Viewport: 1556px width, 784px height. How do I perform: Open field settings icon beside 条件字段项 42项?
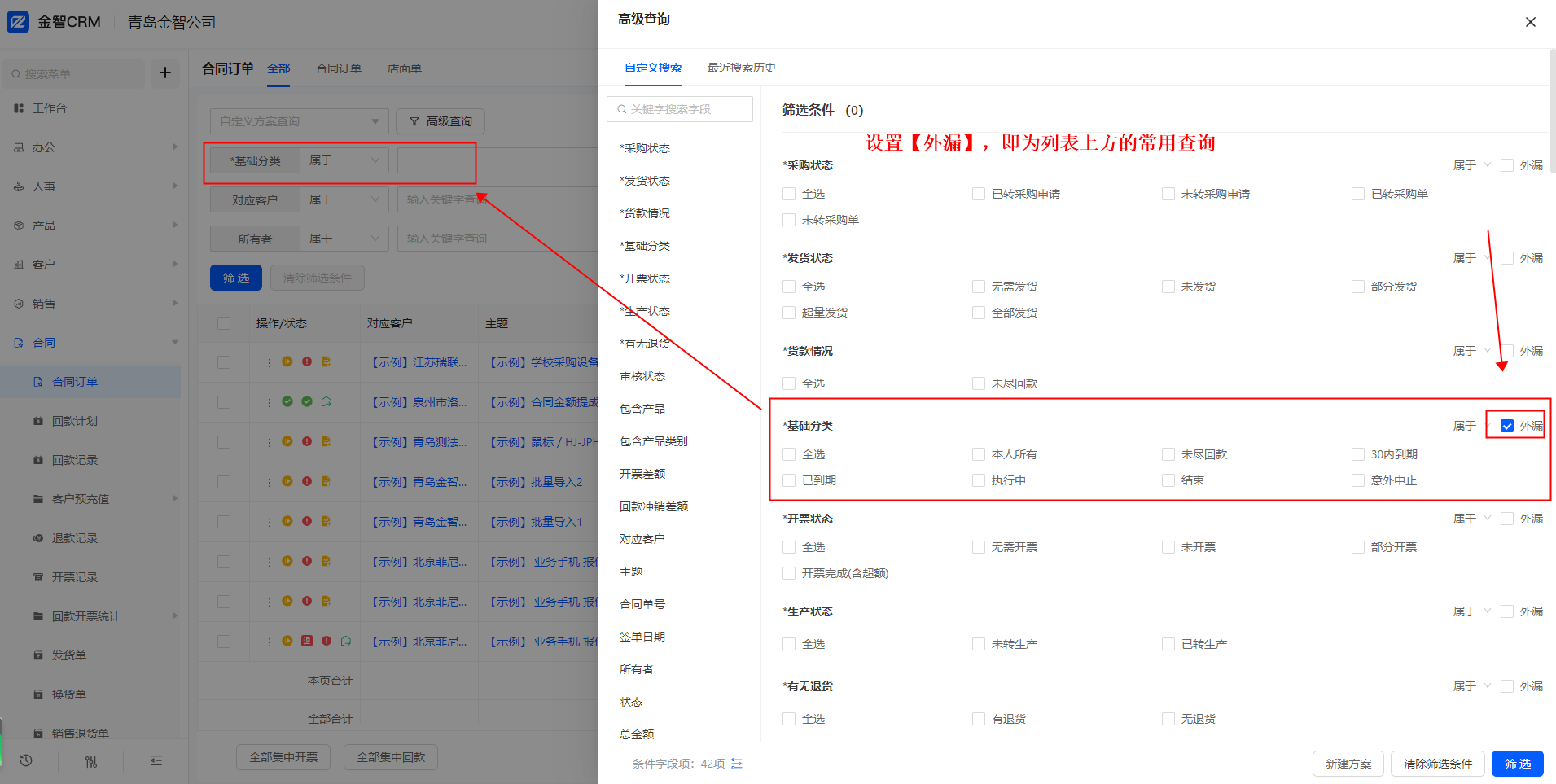[x=737, y=764]
